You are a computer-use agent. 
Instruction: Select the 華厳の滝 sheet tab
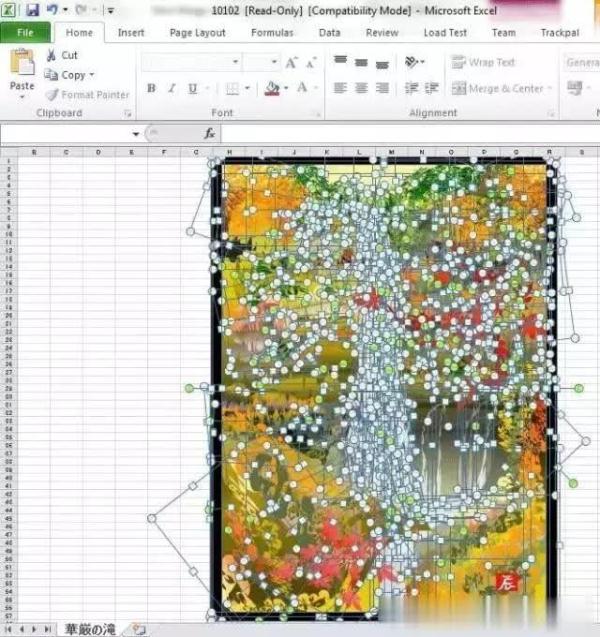(x=89, y=630)
